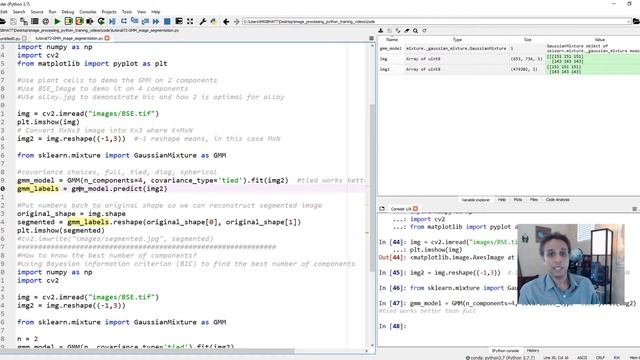Viewport: 640px width, 360px height.
Task: Click Run cell and advance icon
Action: (x=79, y=21)
